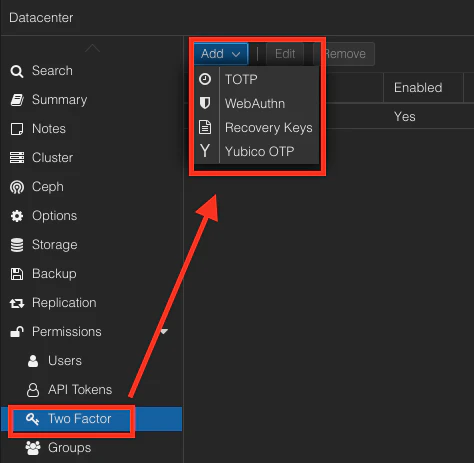Open the Notes section
474x463 pixels.
91,129
